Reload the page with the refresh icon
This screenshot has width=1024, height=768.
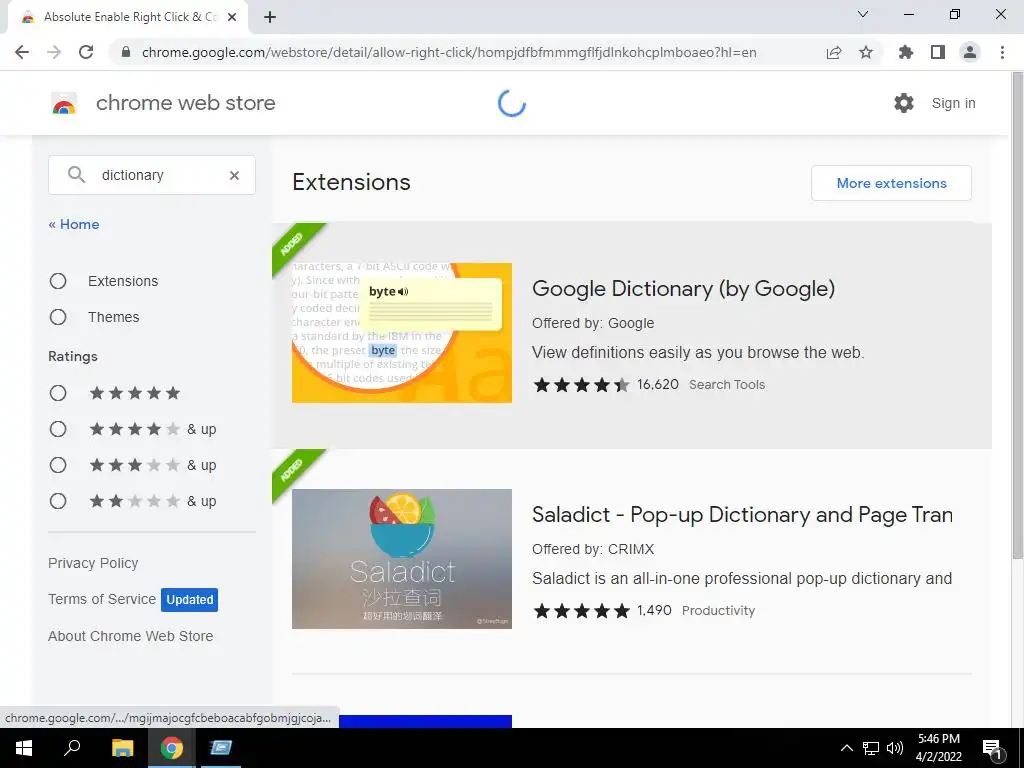86,52
